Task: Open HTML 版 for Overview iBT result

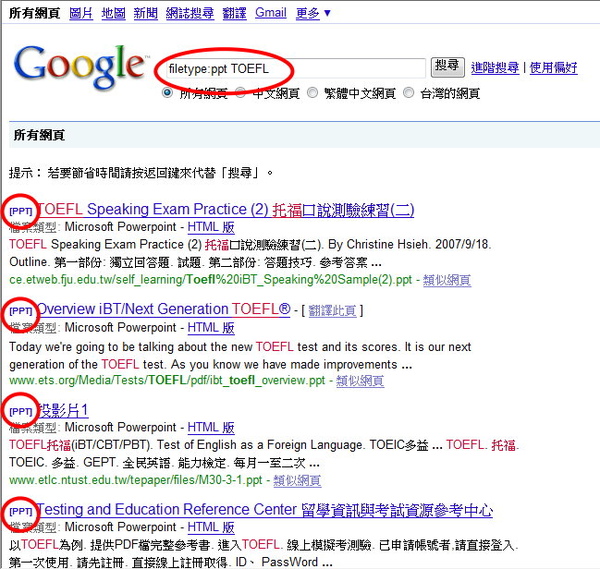Action: point(211,328)
